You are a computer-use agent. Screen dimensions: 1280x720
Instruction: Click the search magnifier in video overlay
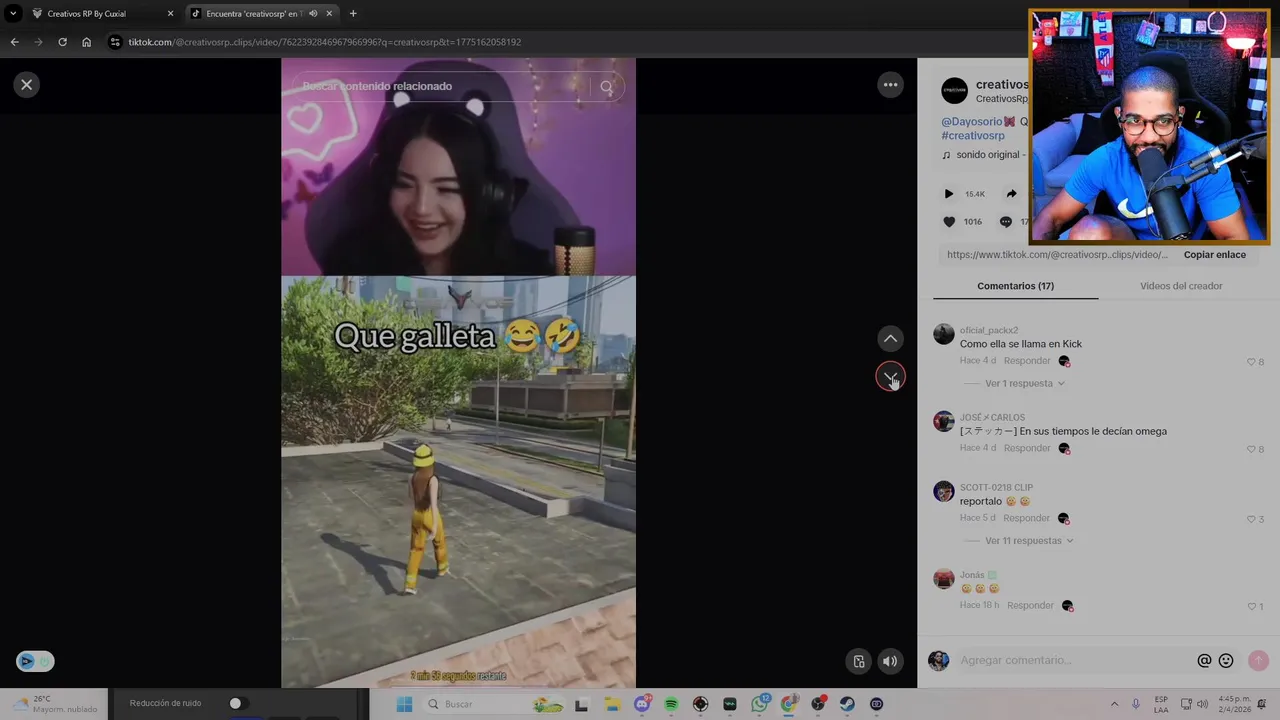point(606,87)
